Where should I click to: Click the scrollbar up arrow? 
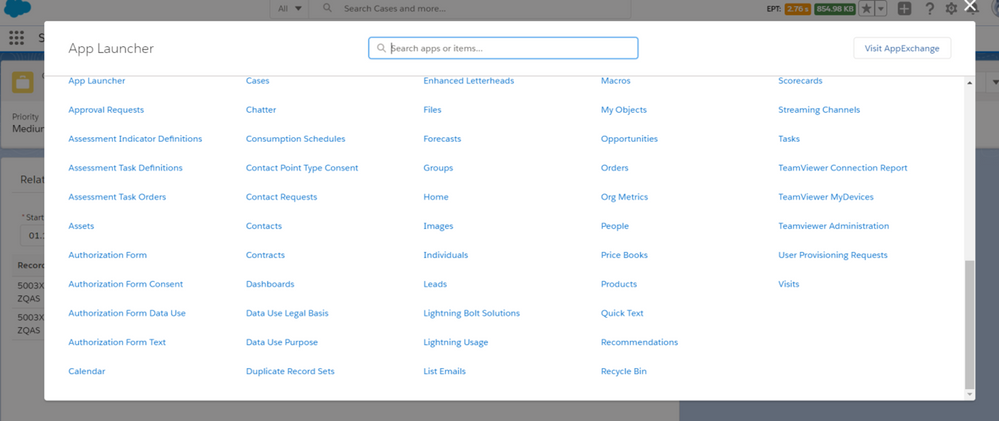[x=970, y=83]
